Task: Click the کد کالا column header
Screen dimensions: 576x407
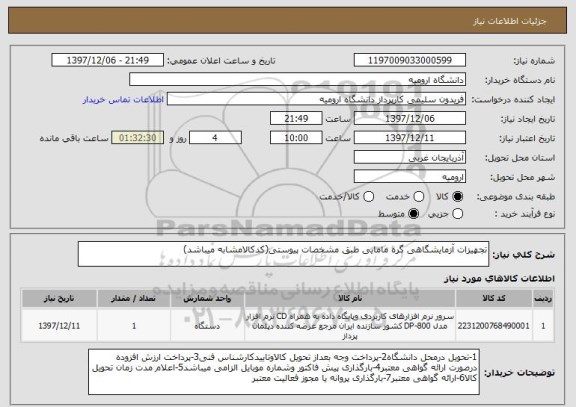Action: pyautogui.click(x=494, y=299)
